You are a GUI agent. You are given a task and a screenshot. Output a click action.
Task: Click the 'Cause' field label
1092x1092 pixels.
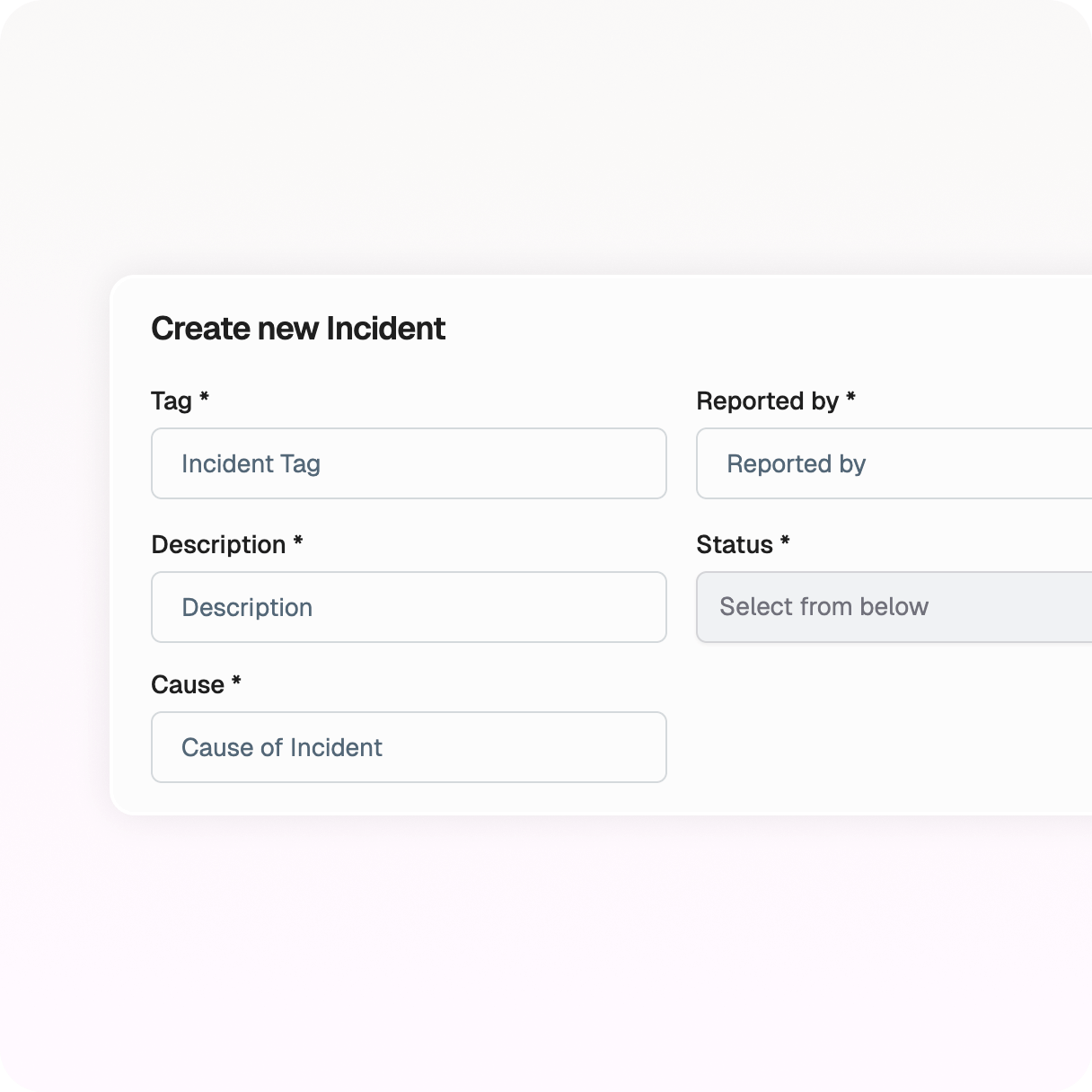[x=188, y=684]
